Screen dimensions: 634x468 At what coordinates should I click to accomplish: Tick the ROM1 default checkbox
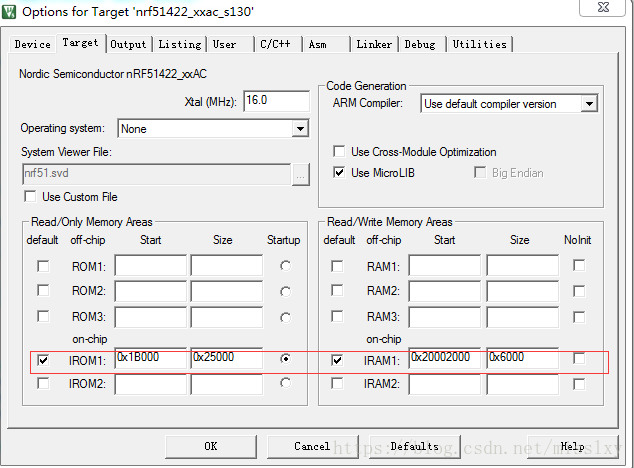[x=43, y=266]
